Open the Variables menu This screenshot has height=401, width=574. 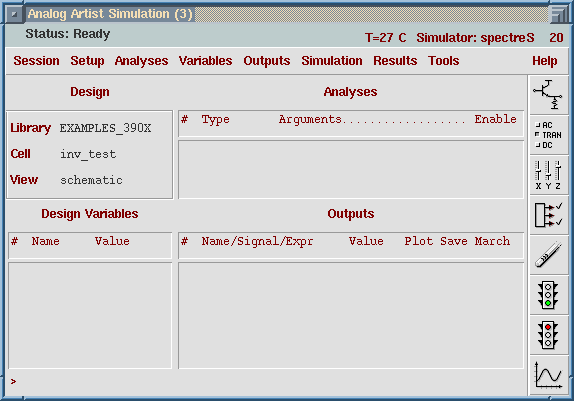(205, 61)
